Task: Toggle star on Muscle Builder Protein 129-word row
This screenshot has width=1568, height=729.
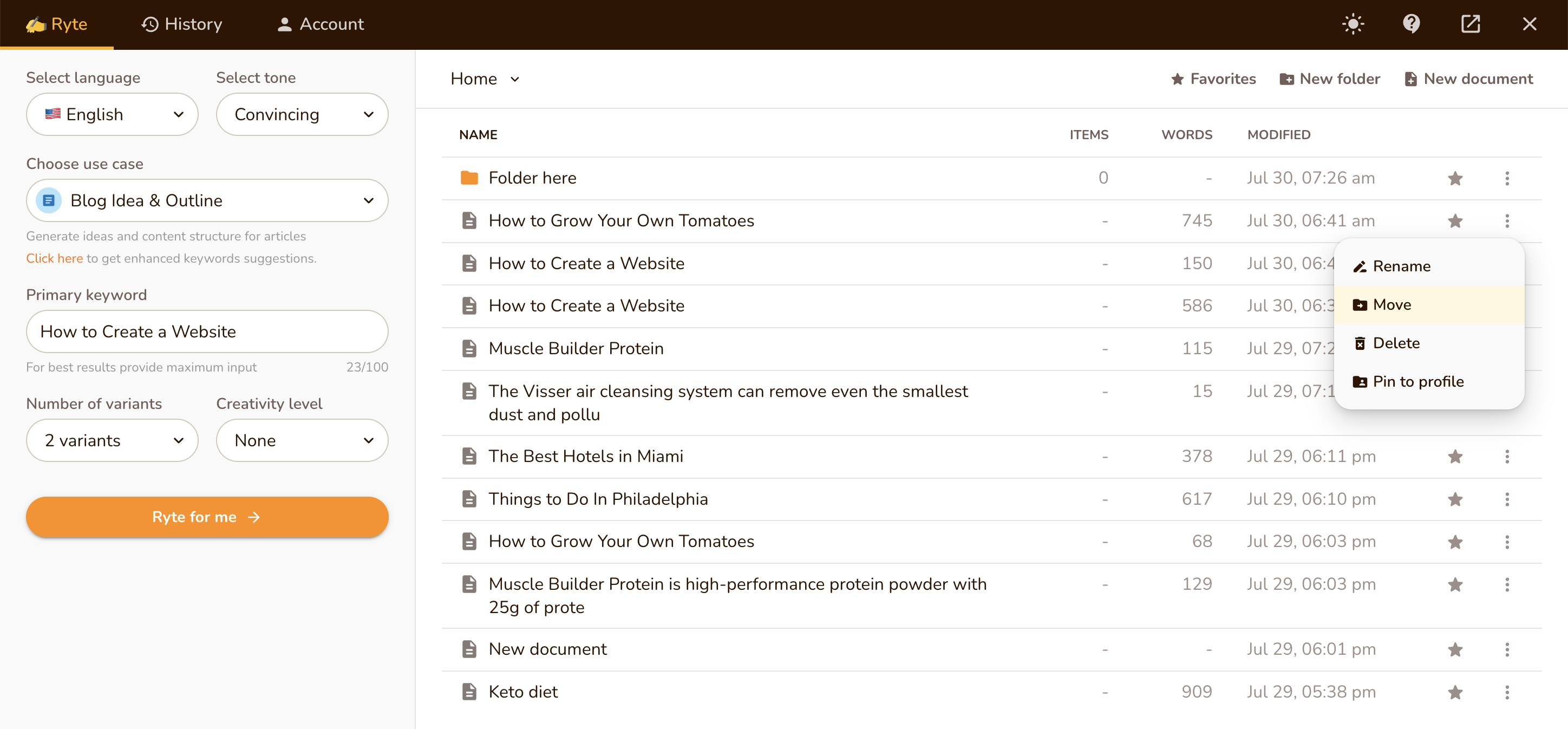Action: tap(1455, 584)
